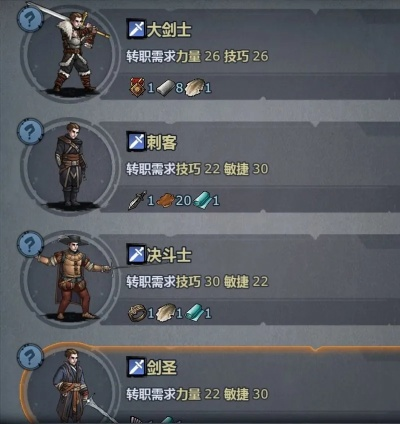400x424 pixels.
Task: Tap the ring item under 决斗士
Action: tap(137, 313)
